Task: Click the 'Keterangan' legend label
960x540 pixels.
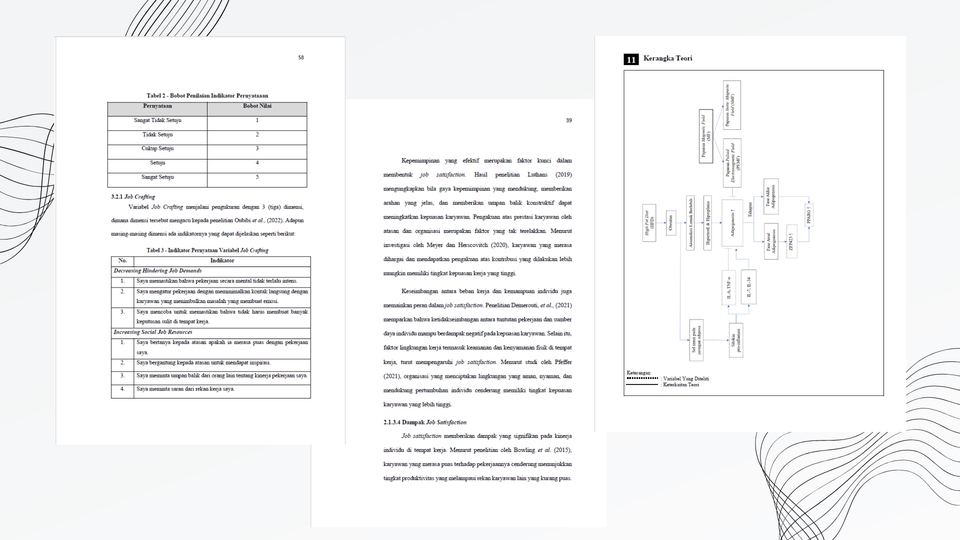Action: pos(639,373)
